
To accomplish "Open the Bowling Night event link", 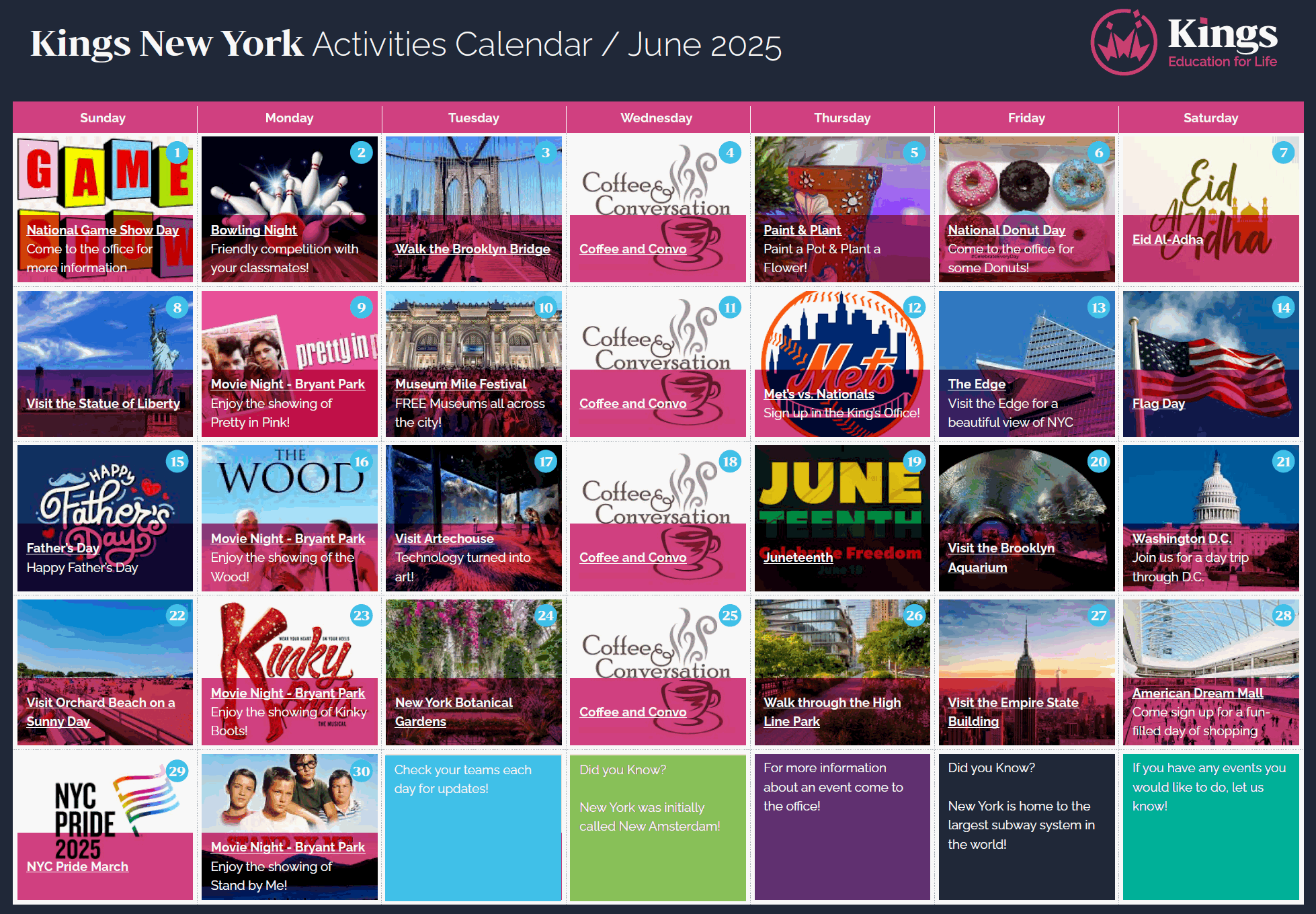I will coord(253,230).
